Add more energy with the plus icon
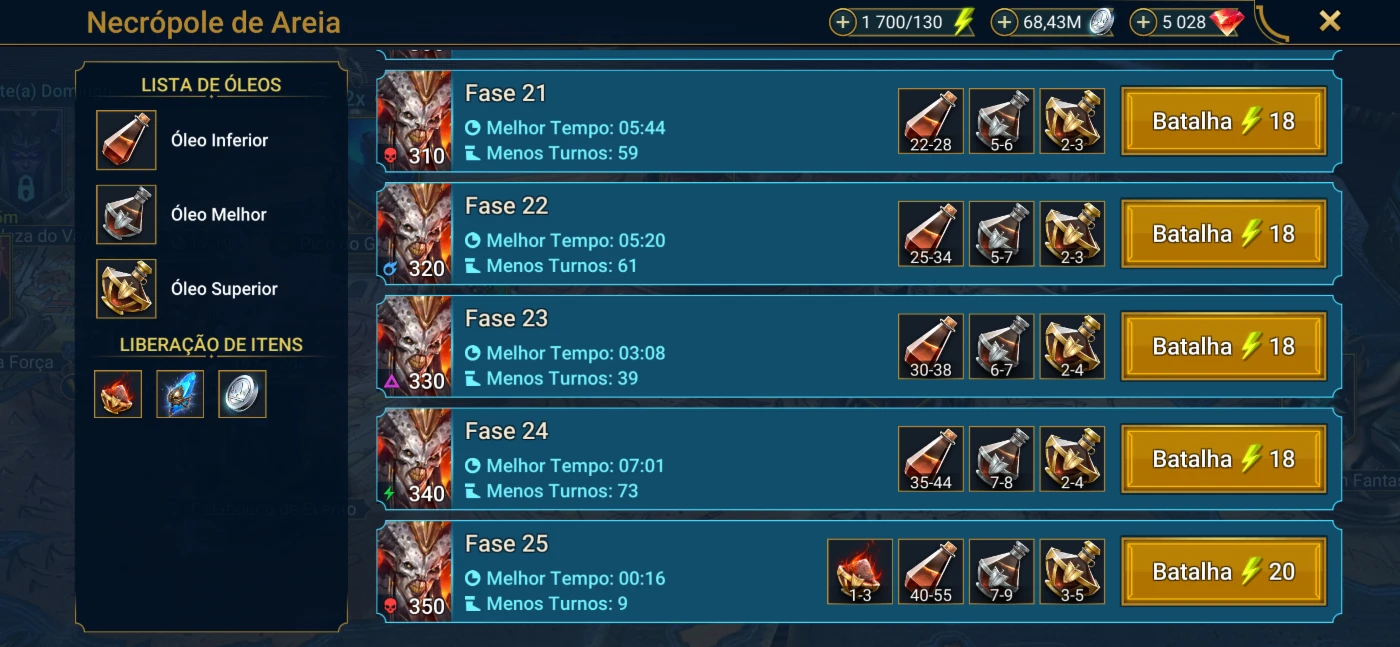This screenshot has width=1400, height=647. point(843,22)
